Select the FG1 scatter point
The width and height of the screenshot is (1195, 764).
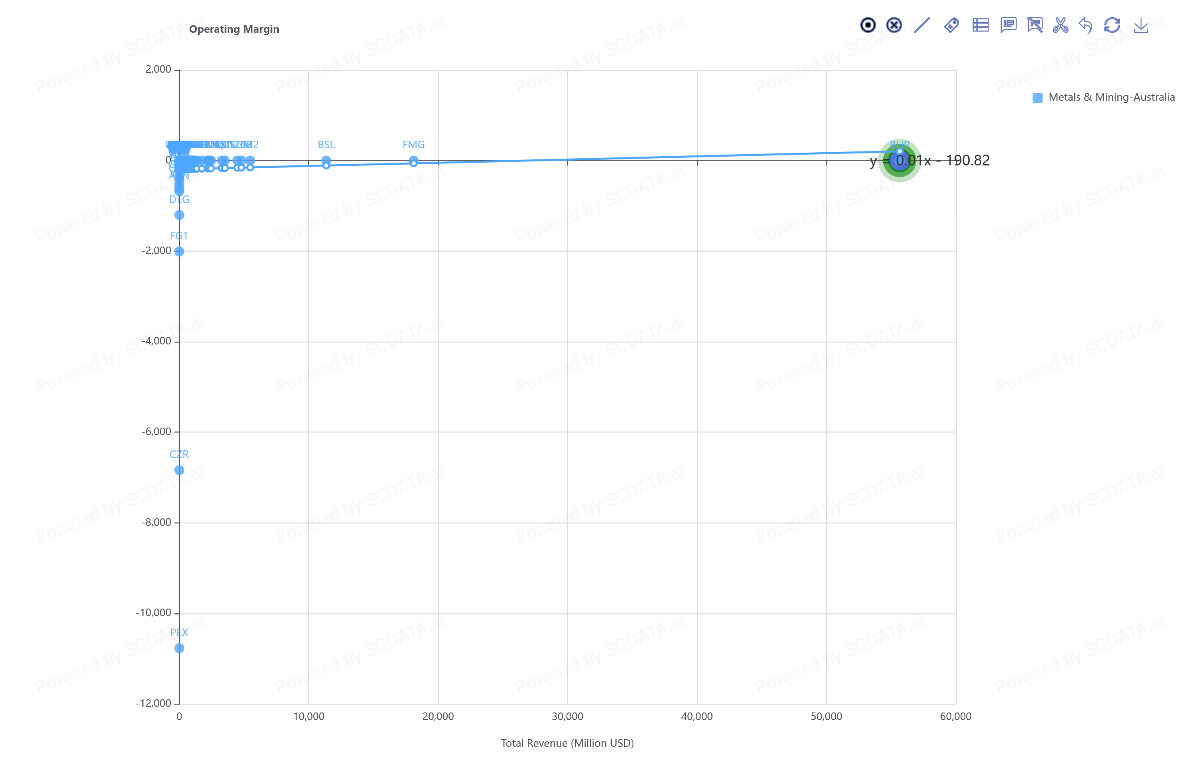pos(179,251)
